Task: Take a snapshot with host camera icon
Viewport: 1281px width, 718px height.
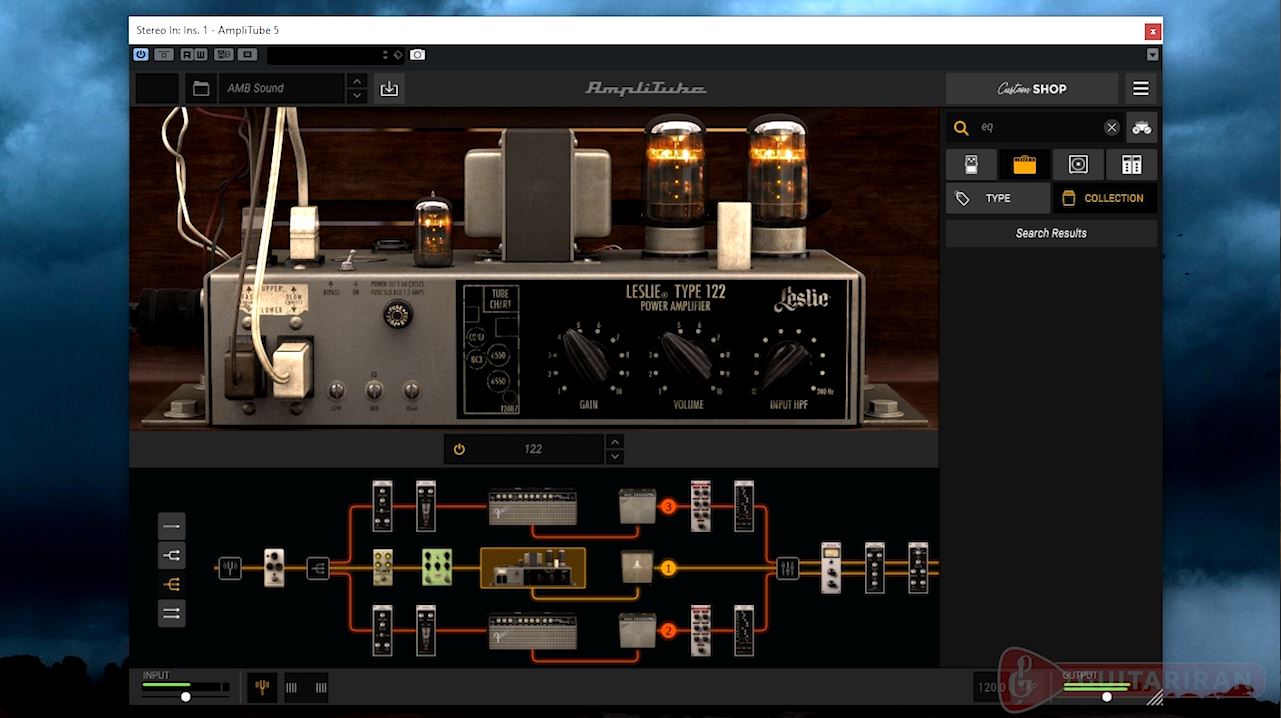Action: 418,54
